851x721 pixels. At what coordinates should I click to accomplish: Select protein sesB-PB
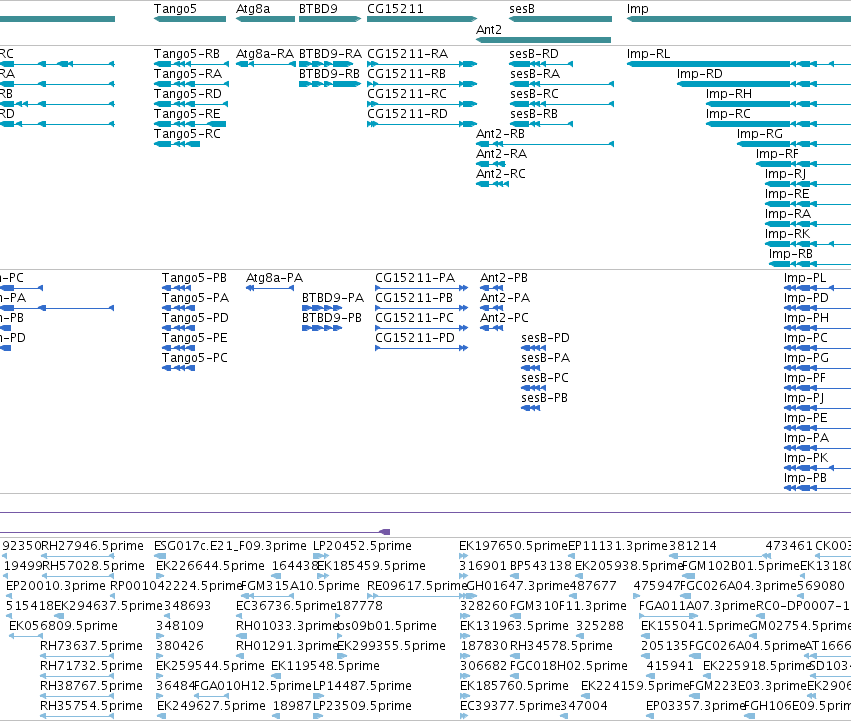point(531,409)
